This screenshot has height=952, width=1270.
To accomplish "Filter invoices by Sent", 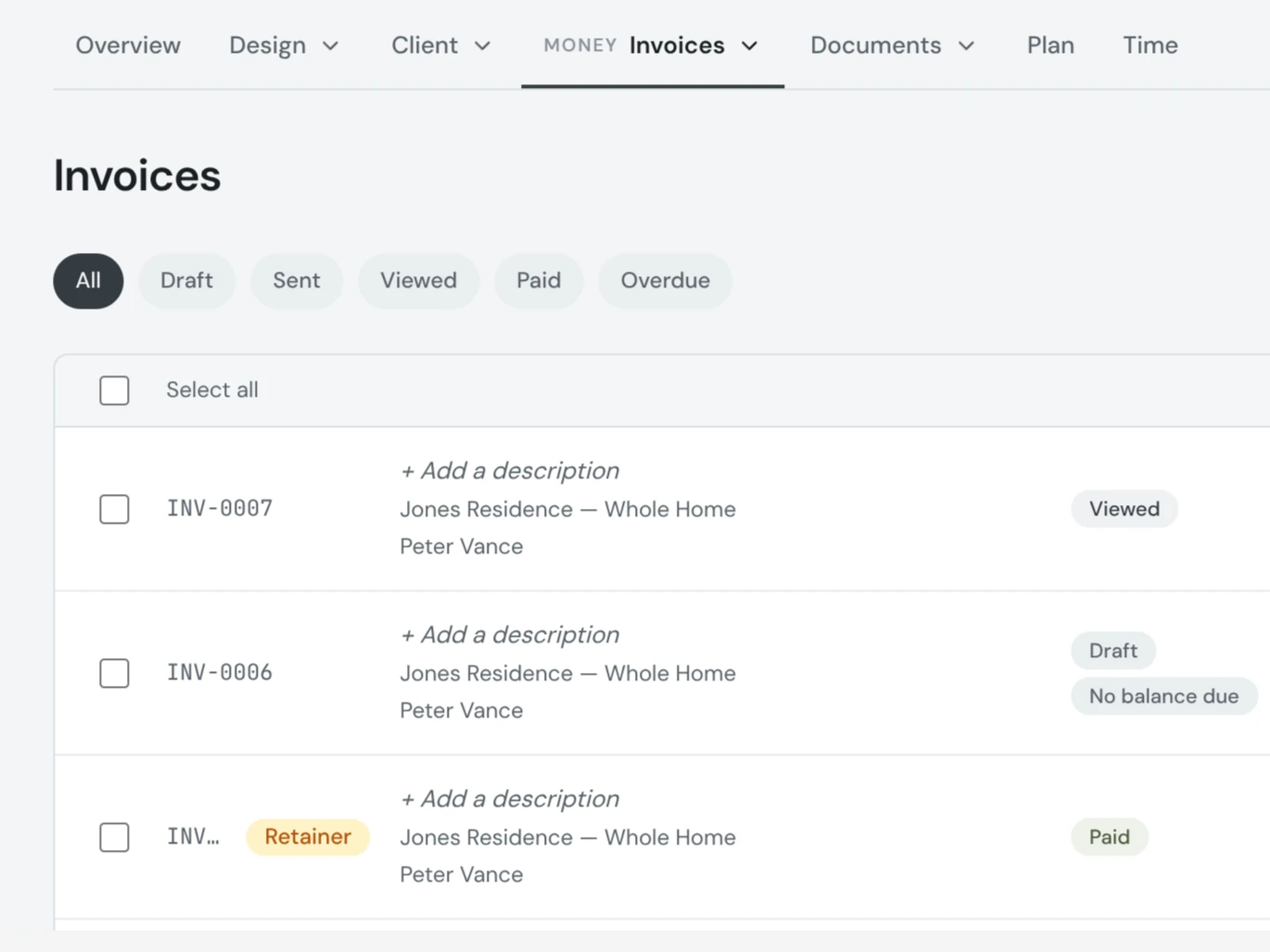I will [x=297, y=281].
